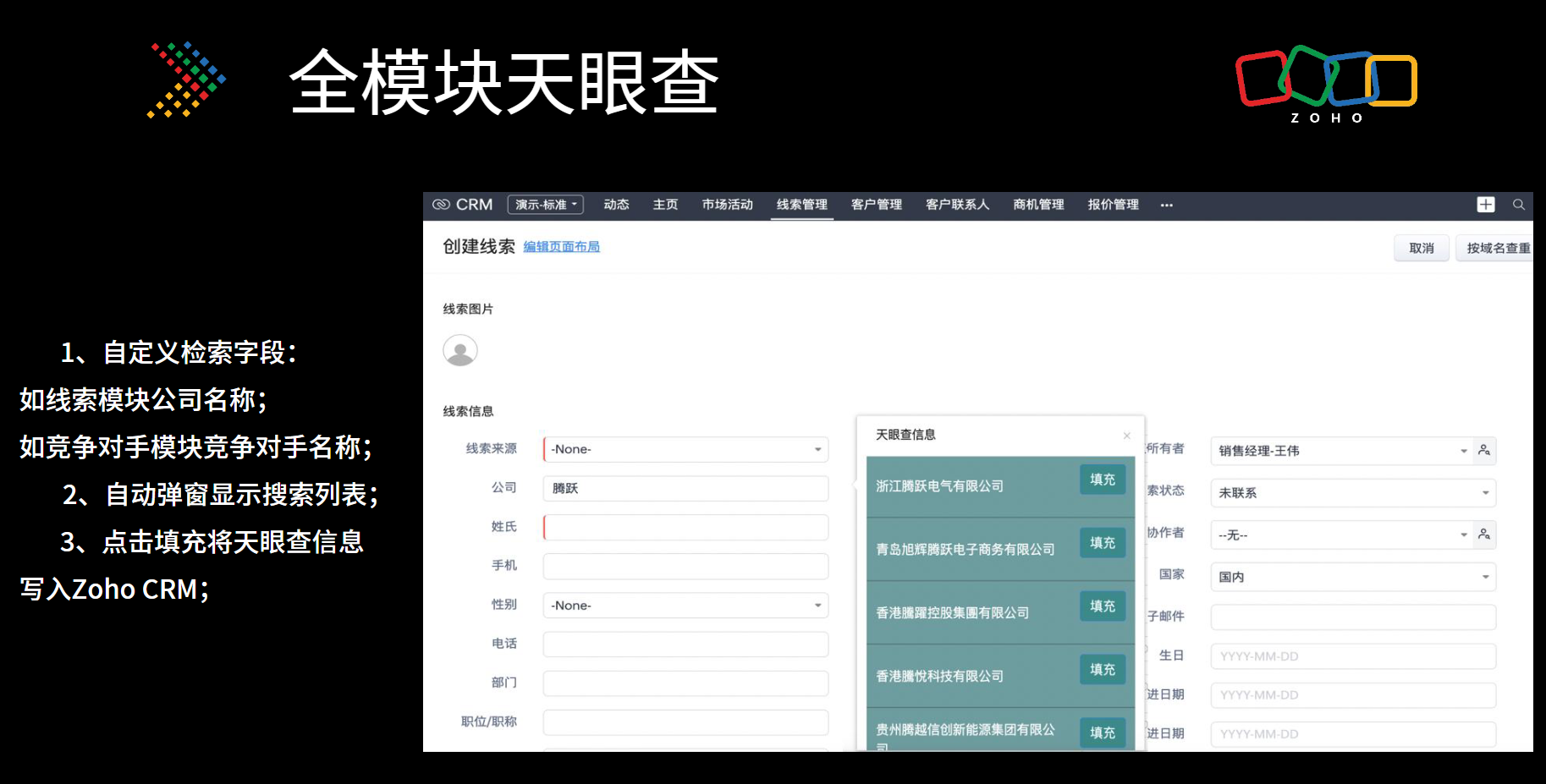The height and width of the screenshot is (784, 1546).
Task: Click the 取消 button
Action: (1421, 248)
